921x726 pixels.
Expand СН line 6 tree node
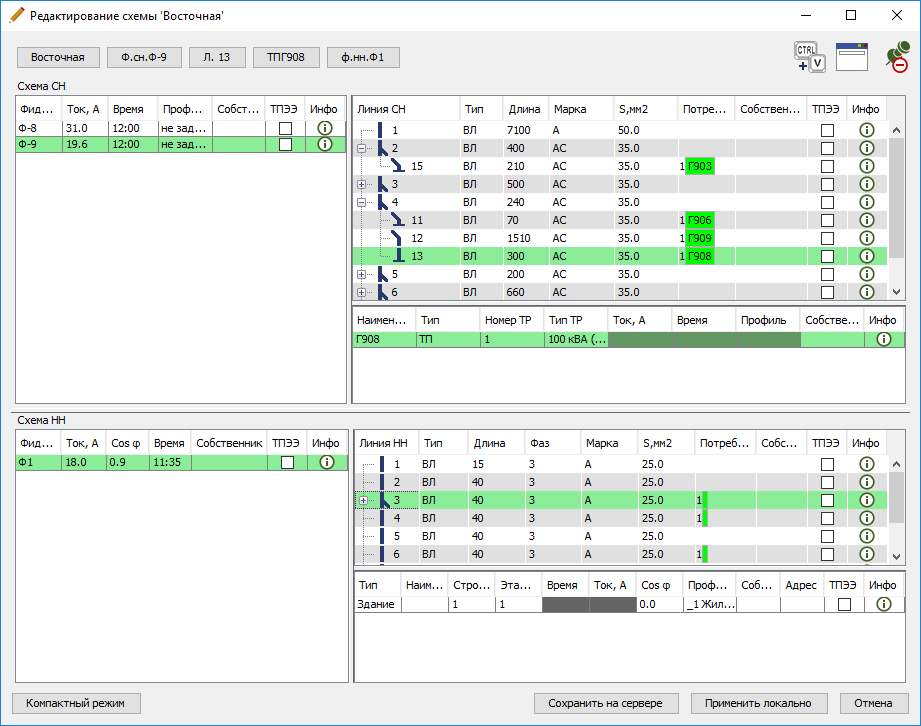click(361, 292)
